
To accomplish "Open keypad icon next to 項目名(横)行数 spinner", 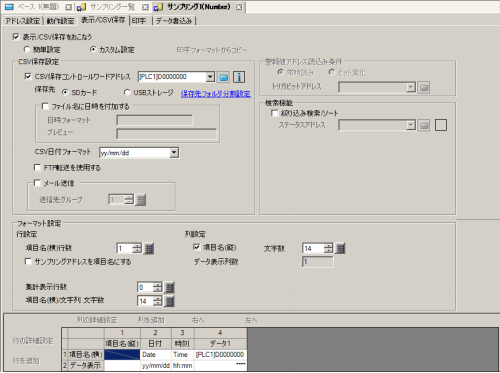I will point(149,248).
